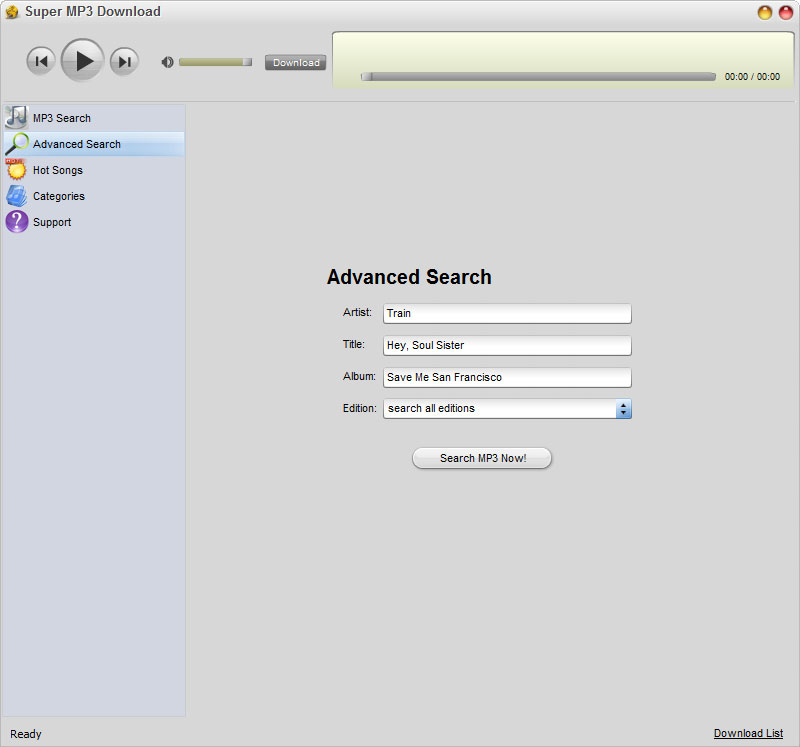Screen dimensions: 800x747
Task: Click the Ready status text
Action: (26, 734)
